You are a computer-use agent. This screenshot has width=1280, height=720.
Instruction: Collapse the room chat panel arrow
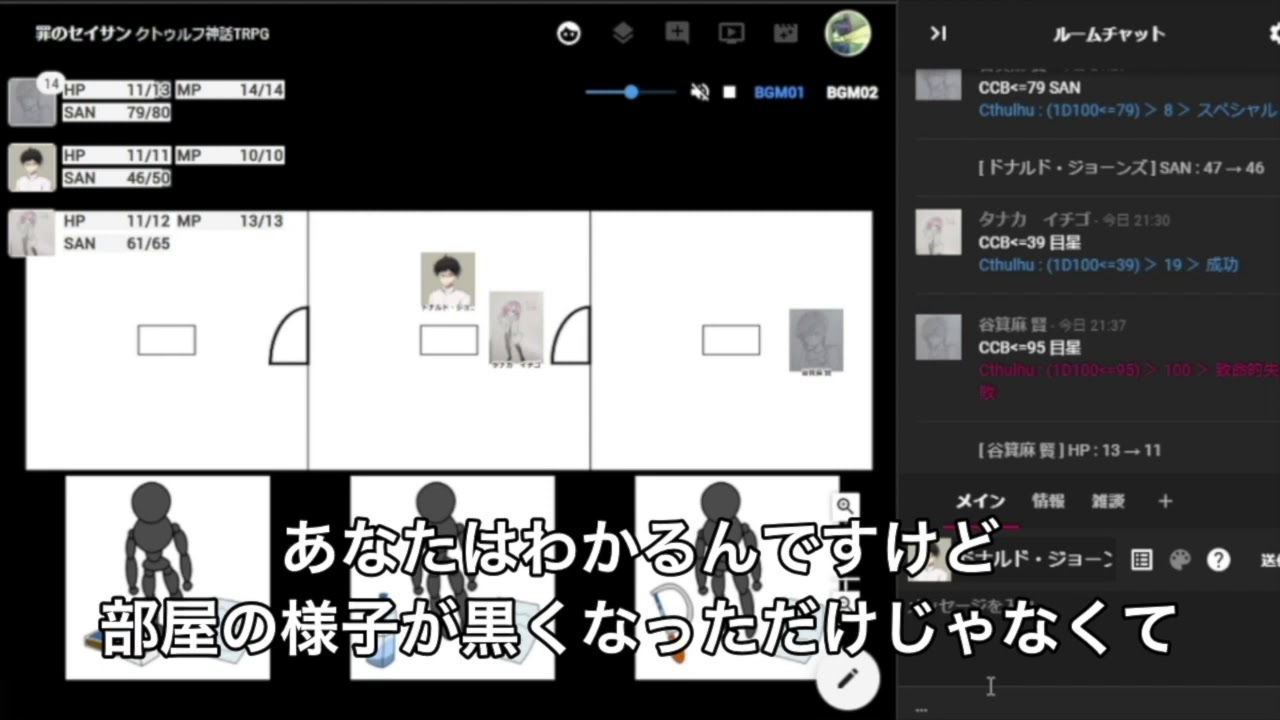point(937,33)
